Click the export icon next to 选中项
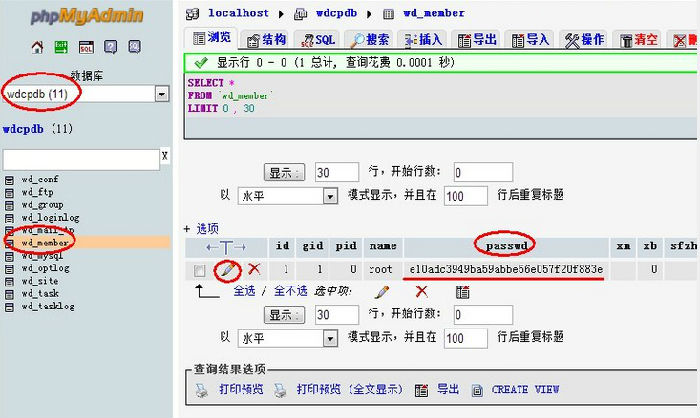The width and height of the screenshot is (700, 418). (x=463, y=292)
